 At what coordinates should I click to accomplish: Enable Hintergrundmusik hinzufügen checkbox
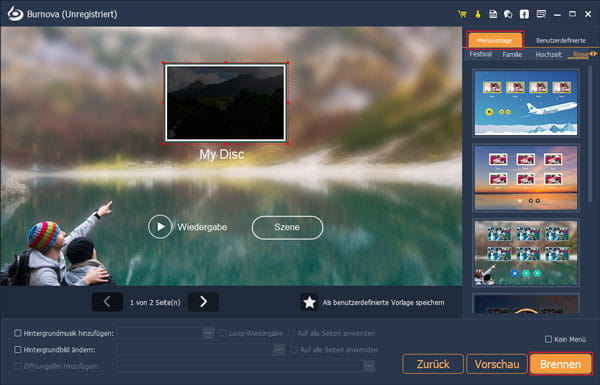coord(18,333)
